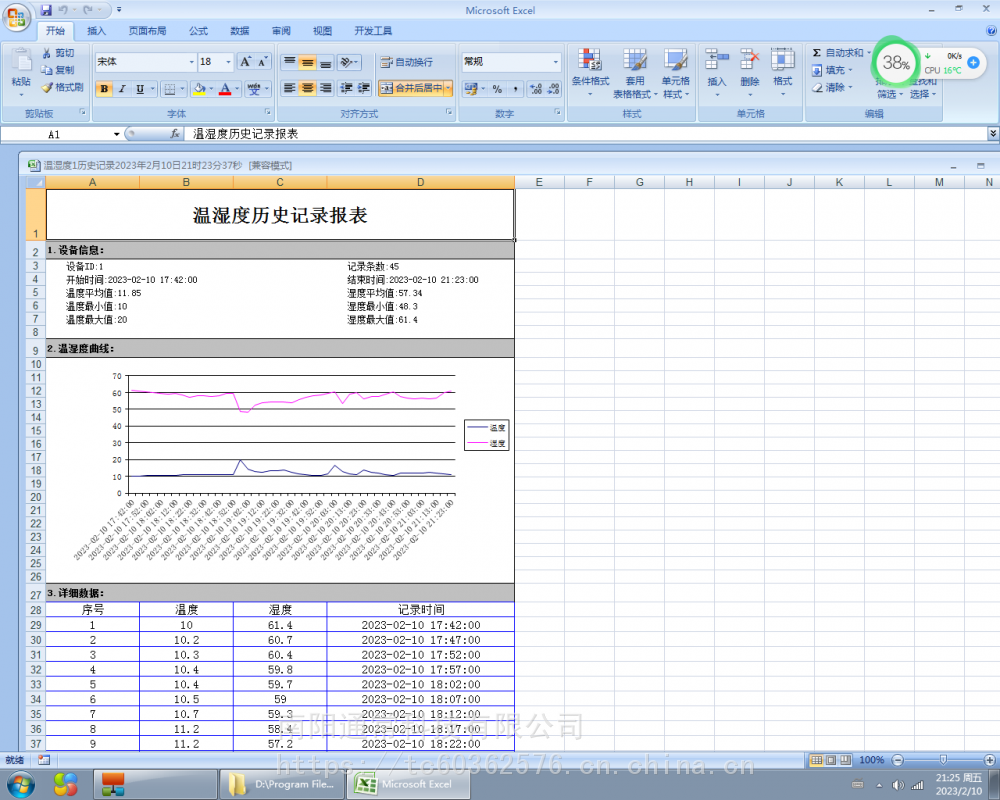Screen dimensions: 1000x800
Task: Open the 页面布局 (Page Layout) tab
Action: [147, 31]
